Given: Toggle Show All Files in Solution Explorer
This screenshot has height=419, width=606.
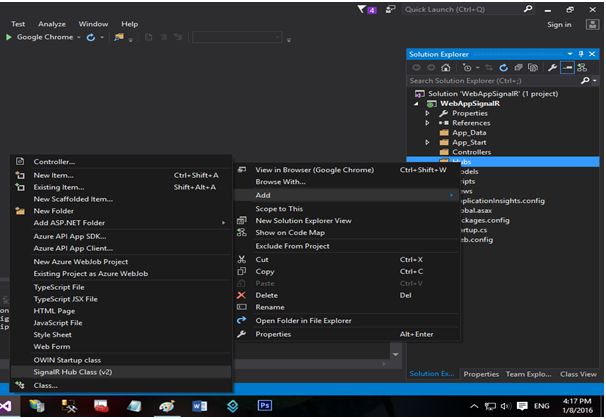Looking at the screenshot, I should pos(533,68).
